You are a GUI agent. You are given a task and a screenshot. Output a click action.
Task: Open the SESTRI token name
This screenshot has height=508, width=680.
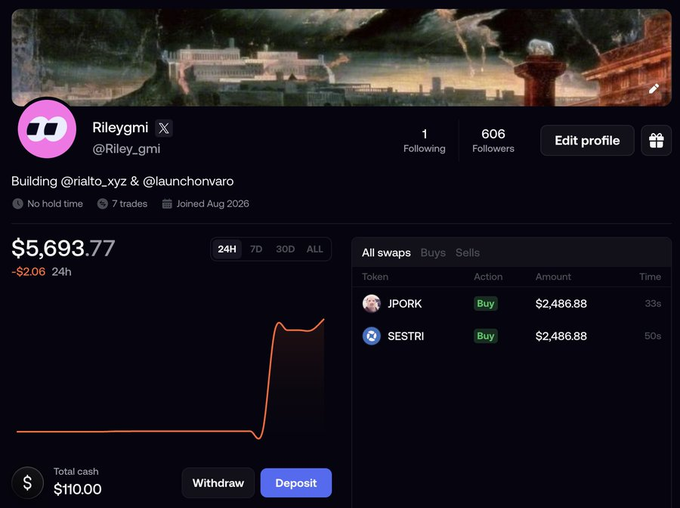pos(405,336)
